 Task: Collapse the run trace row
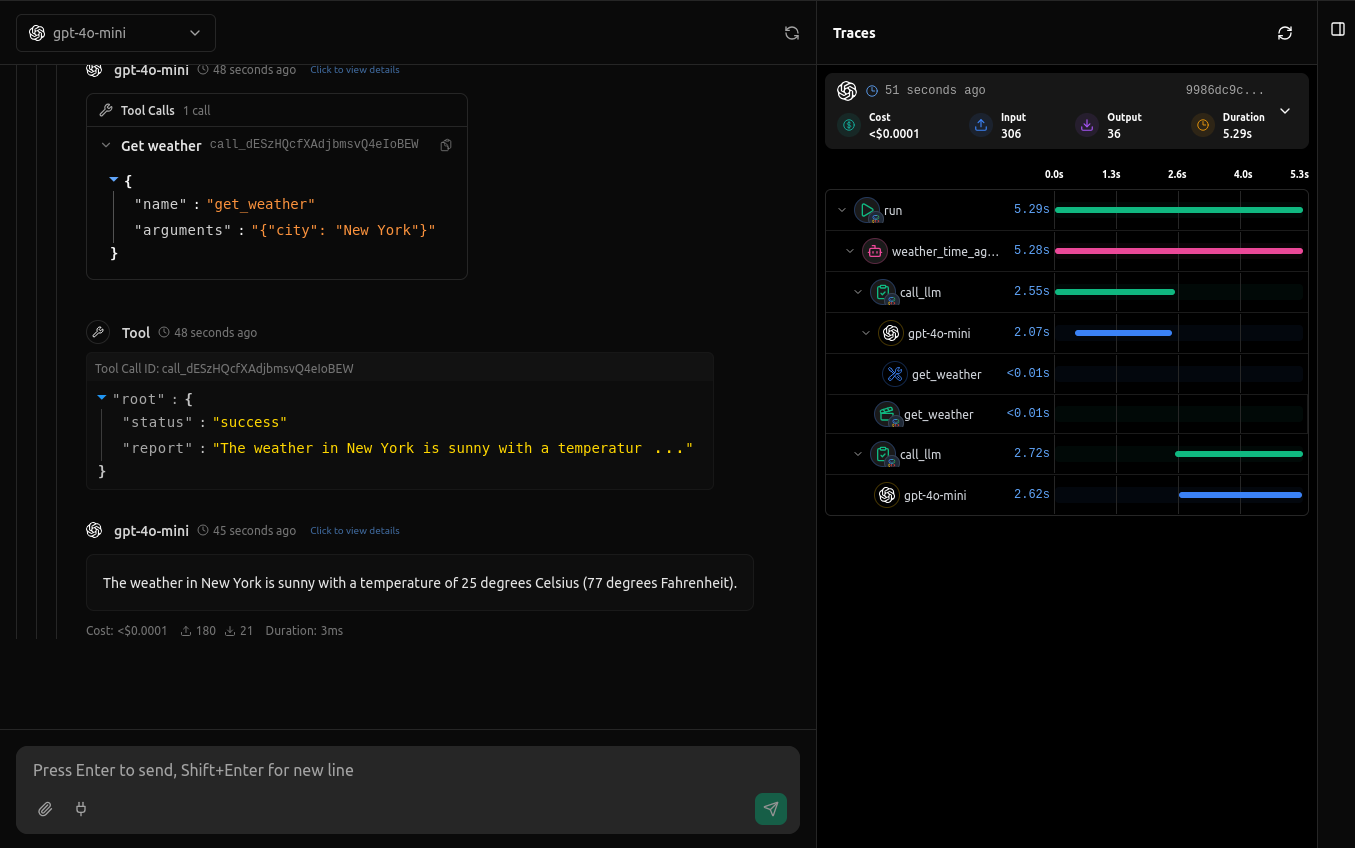click(841, 210)
